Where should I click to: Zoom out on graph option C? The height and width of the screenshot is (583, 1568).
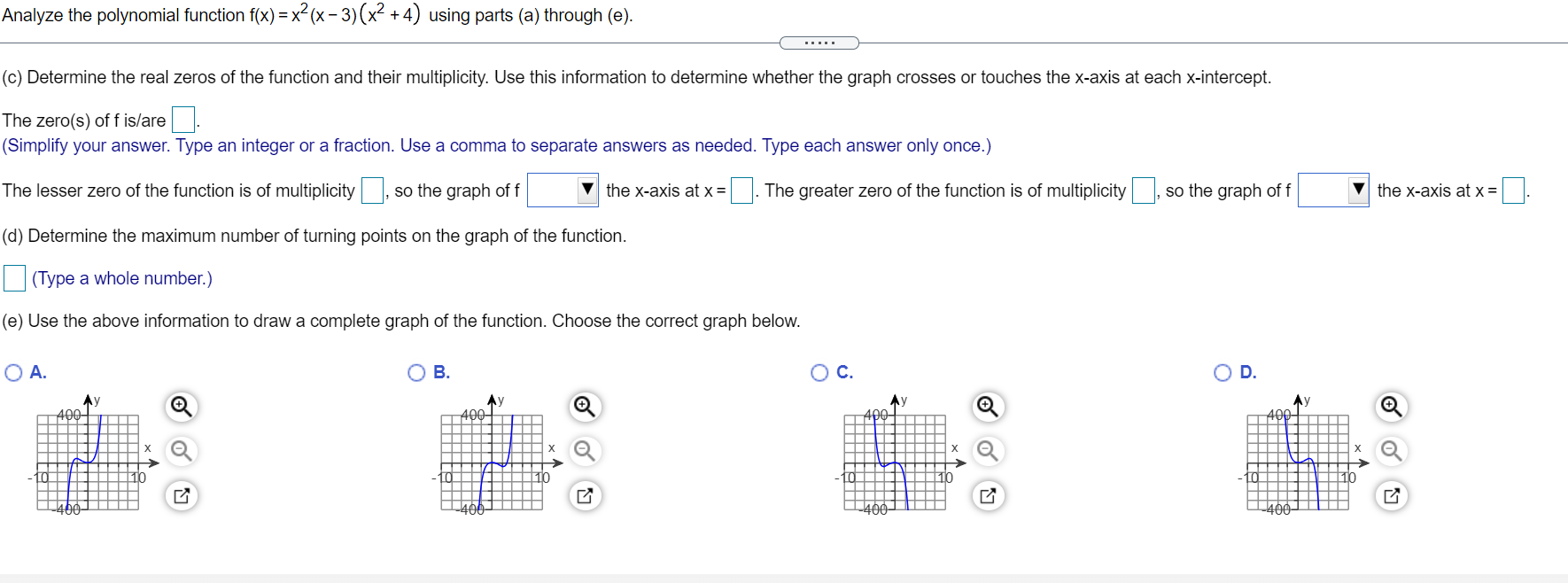point(987,451)
